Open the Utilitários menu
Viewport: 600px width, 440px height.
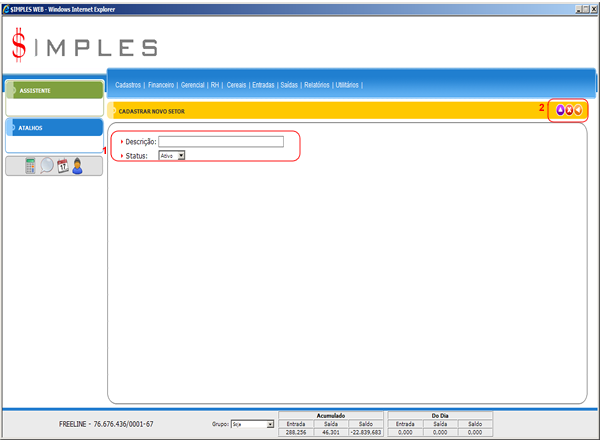pos(348,85)
